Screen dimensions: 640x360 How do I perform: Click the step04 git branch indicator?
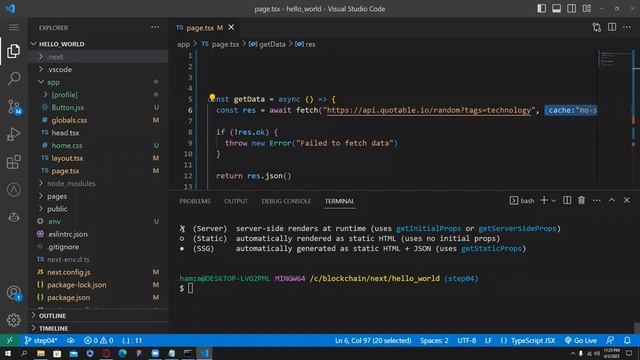coord(40,340)
